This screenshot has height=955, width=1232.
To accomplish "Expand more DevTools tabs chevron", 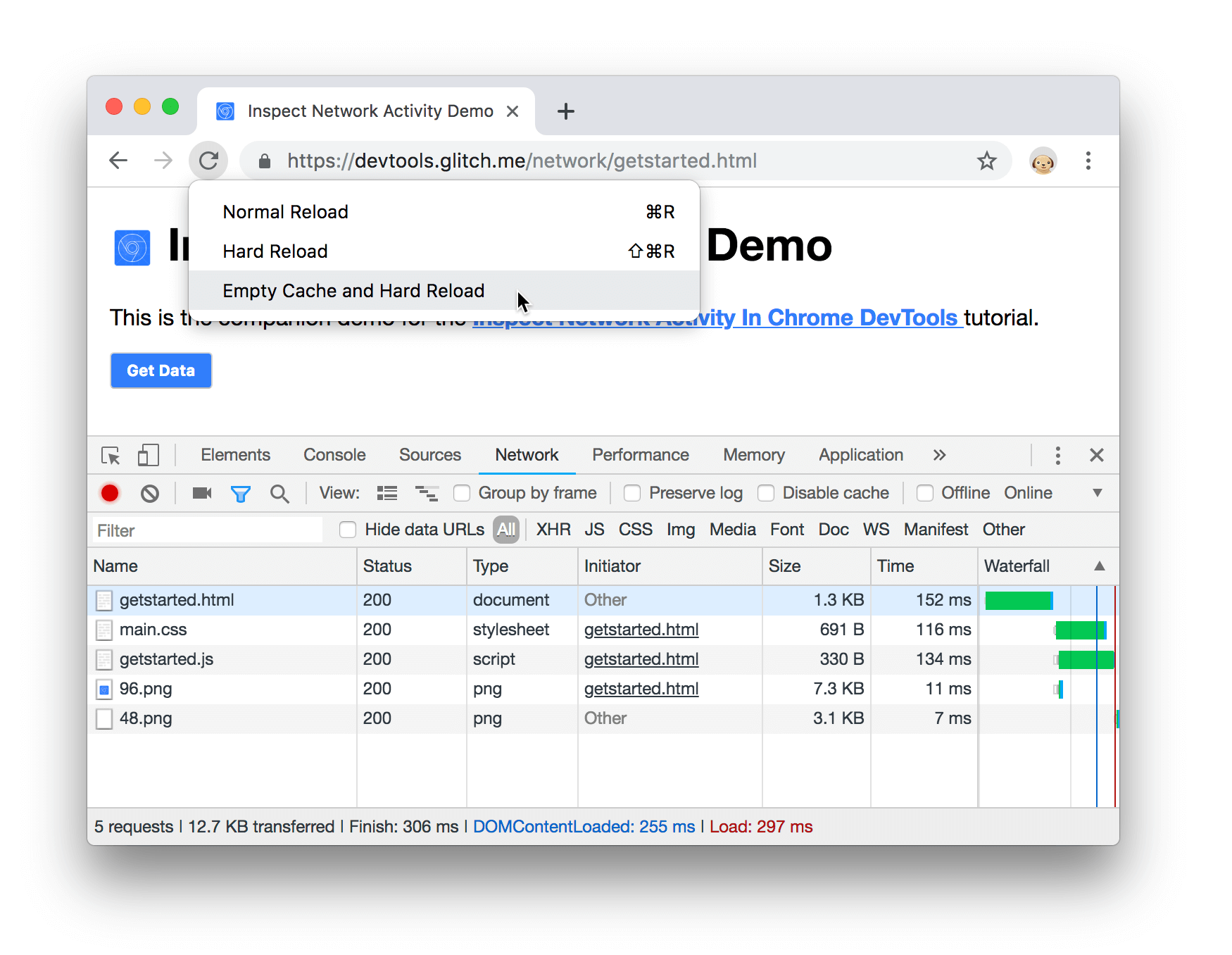I will tap(939, 455).
